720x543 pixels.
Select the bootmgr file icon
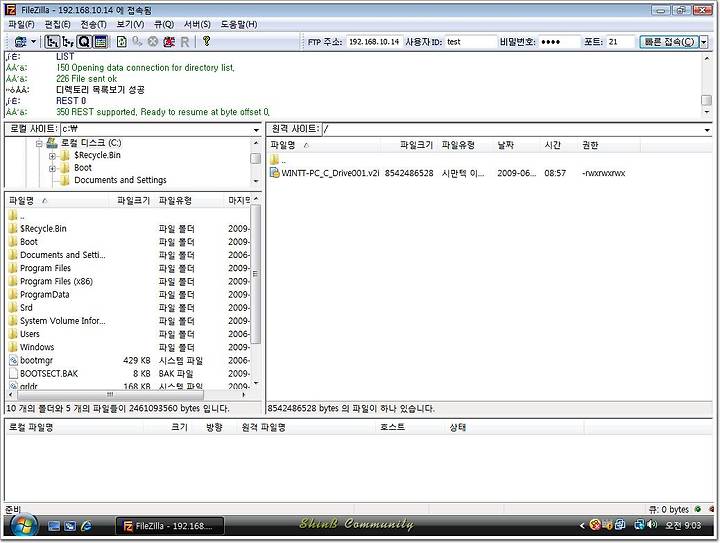click(x=13, y=361)
